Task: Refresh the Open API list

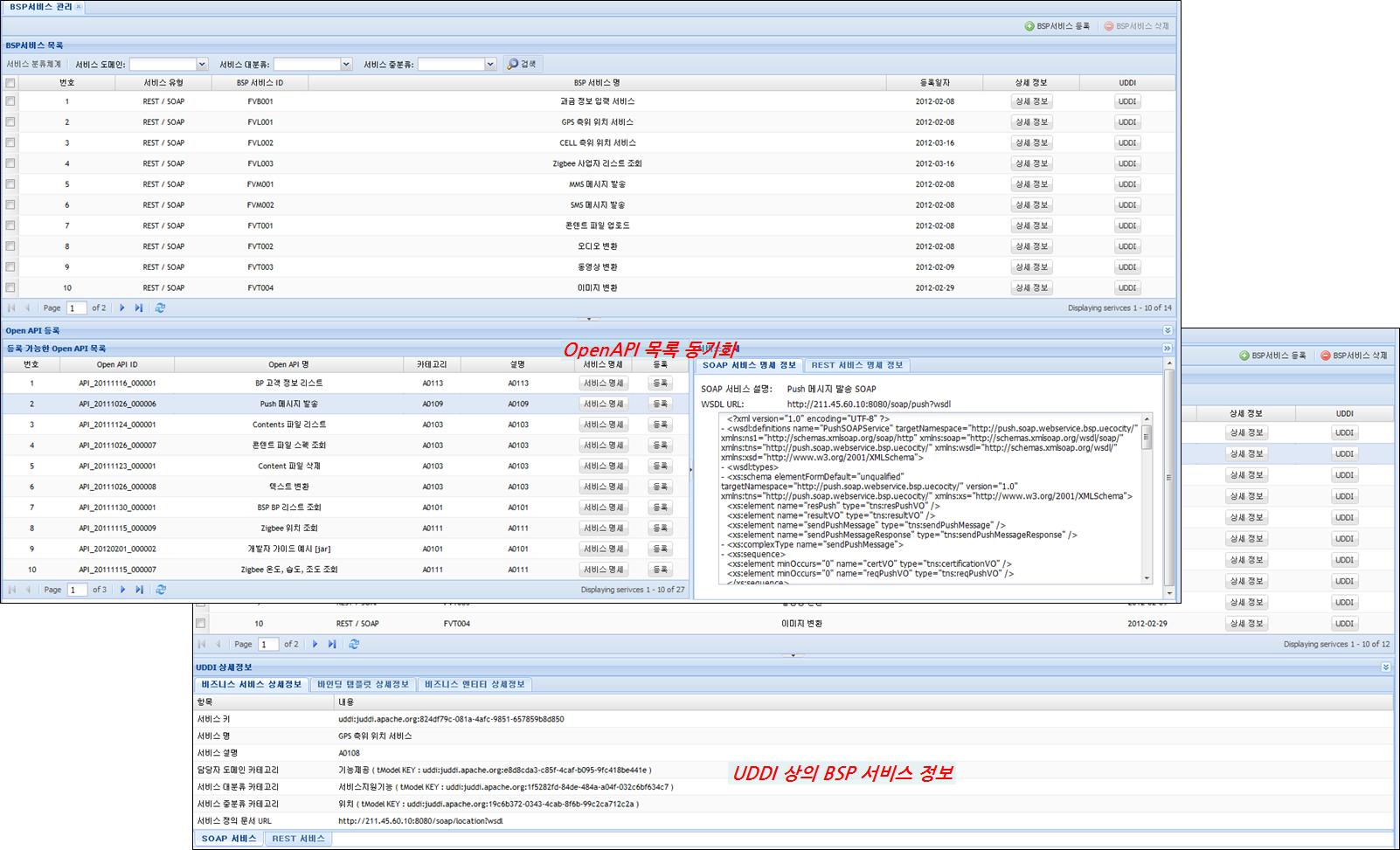Action: (161, 590)
